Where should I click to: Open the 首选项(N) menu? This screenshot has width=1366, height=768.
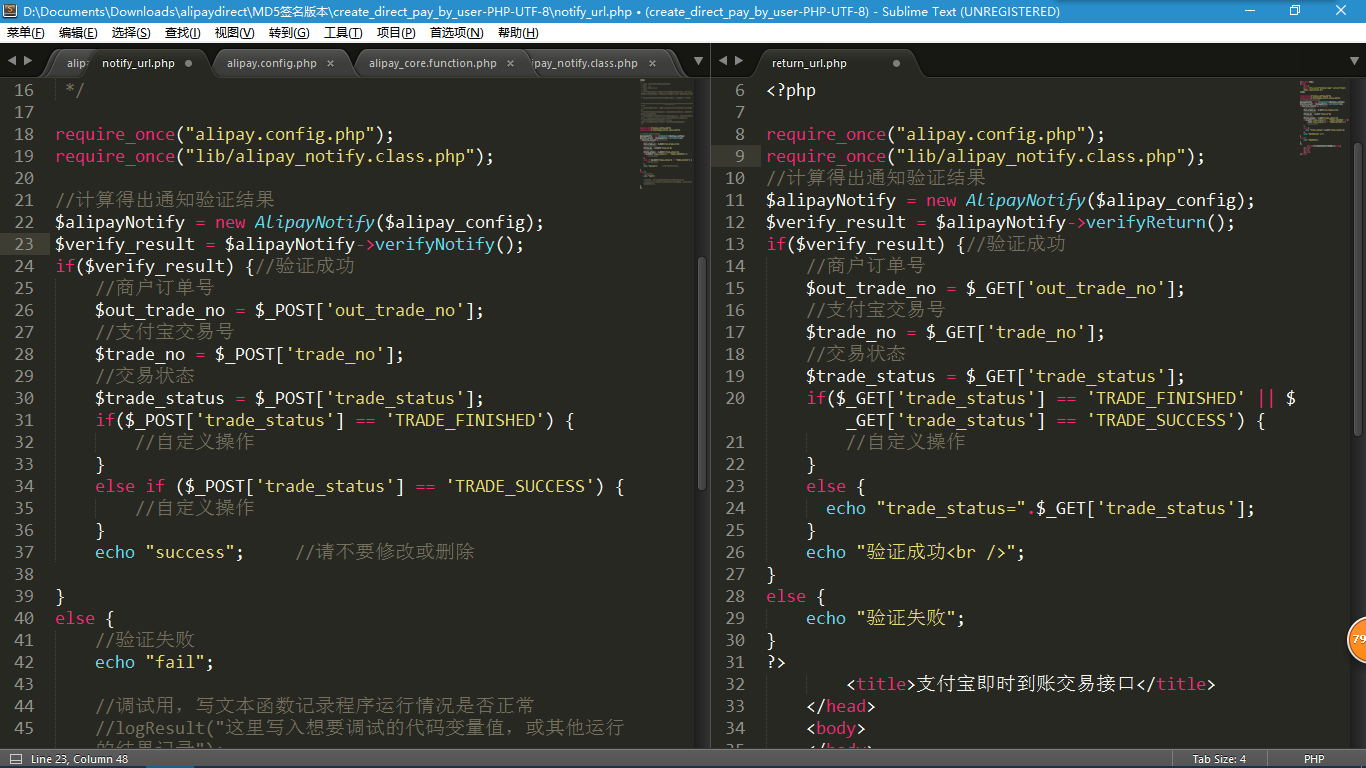click(x=456, y=33)
